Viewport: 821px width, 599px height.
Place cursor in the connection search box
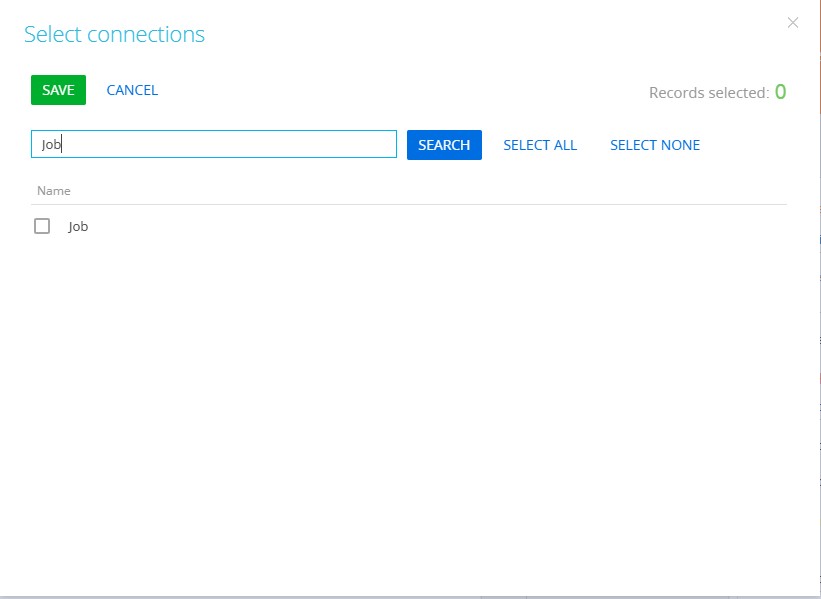[214, 145]
